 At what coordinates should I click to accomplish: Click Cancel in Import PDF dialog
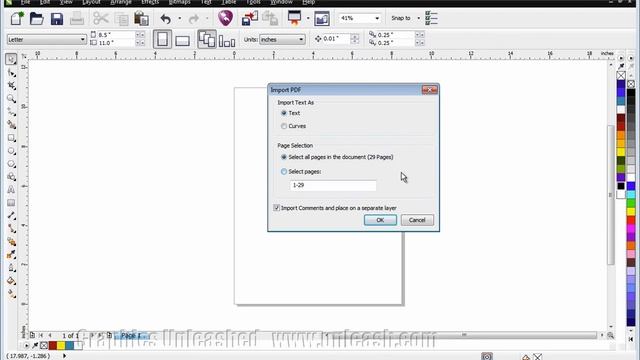click(417, 220)
